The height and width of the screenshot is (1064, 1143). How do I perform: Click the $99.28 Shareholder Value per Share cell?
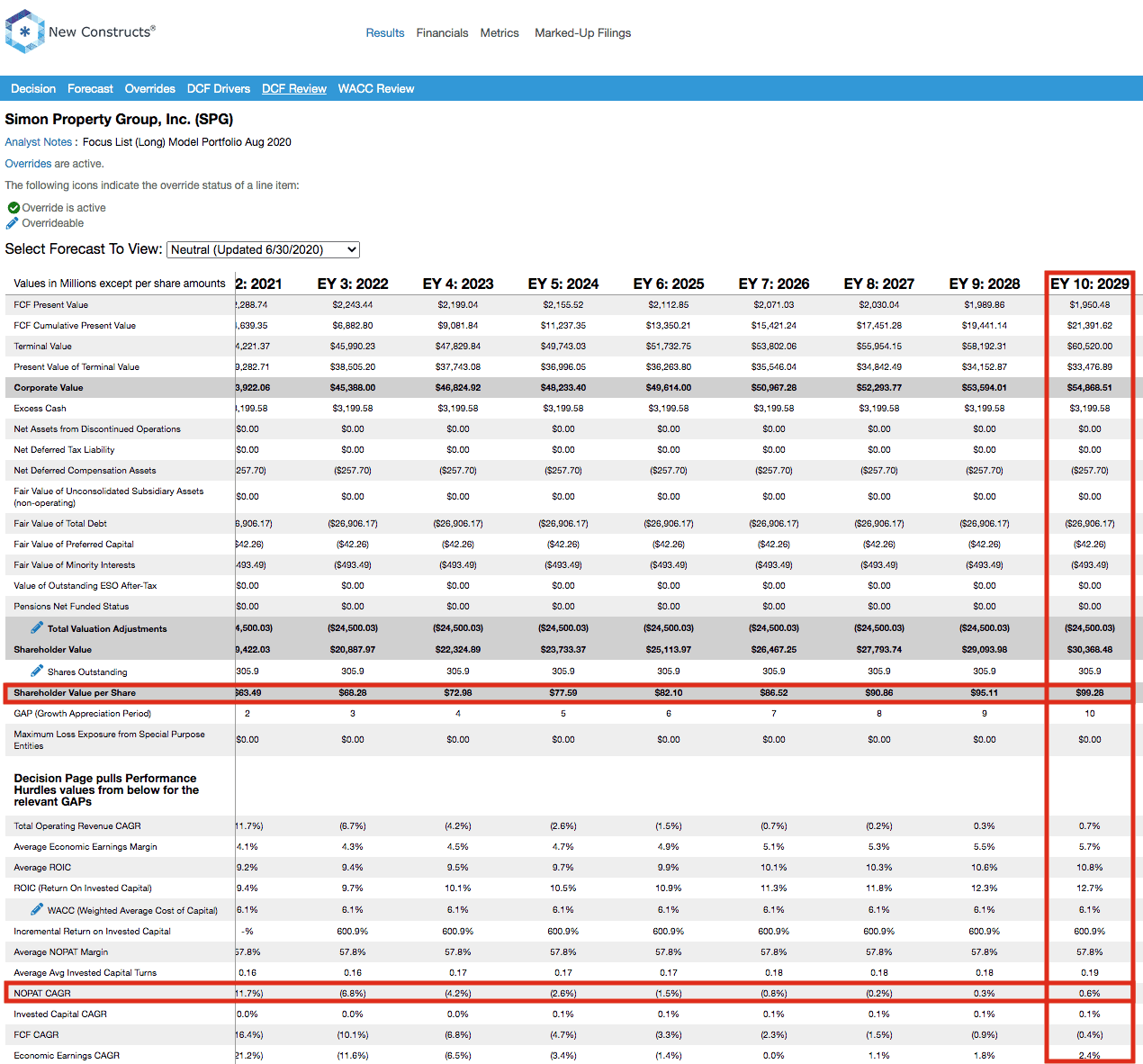click(1090, 693)
